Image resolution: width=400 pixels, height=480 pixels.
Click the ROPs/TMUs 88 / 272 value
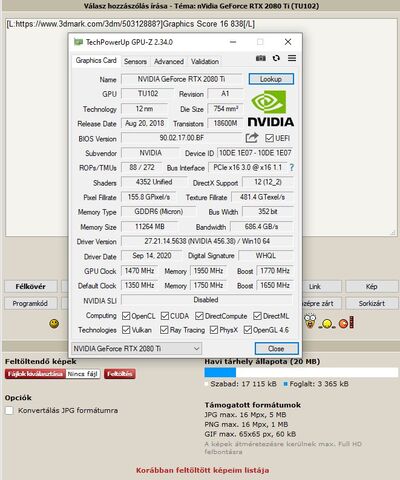[142, 167]
